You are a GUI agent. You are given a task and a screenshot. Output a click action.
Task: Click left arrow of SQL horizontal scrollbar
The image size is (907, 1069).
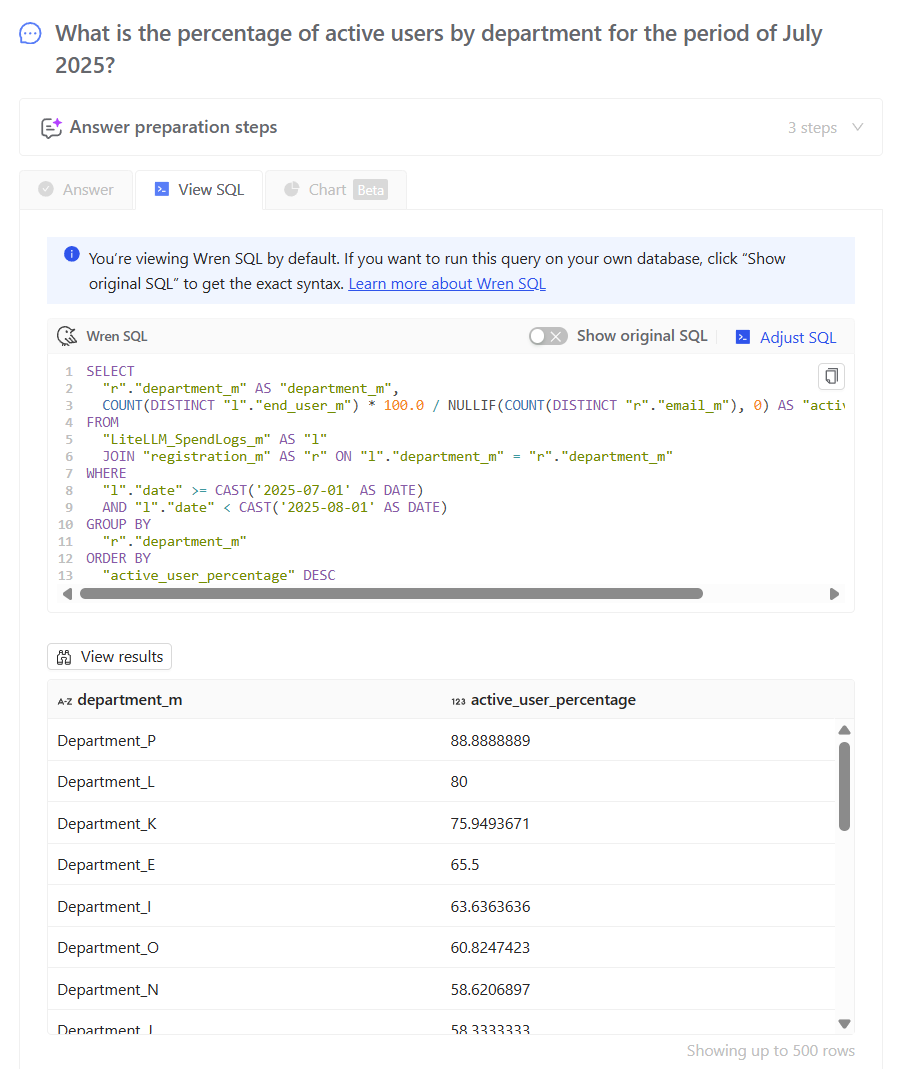tap(67, 594)
